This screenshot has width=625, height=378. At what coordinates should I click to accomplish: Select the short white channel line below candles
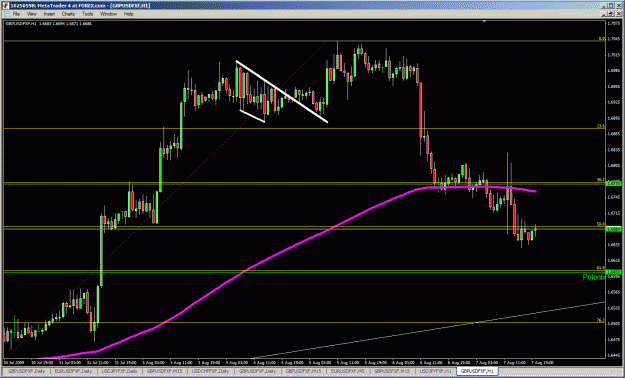(252, 116)
